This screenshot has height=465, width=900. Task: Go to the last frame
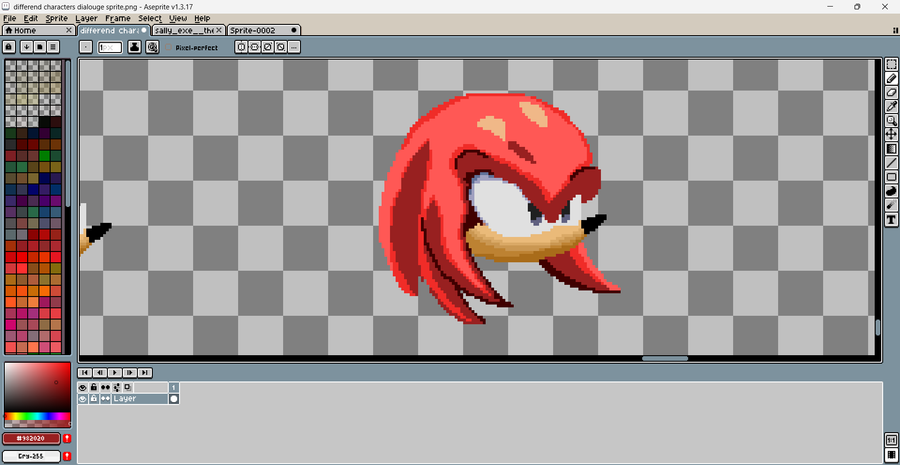(145, 373)
